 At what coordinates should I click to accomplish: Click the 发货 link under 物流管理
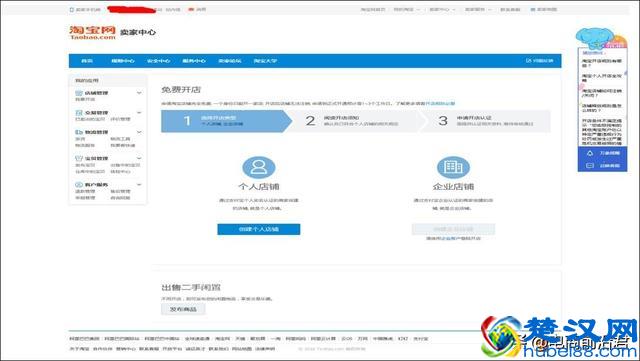coord(80,139)
